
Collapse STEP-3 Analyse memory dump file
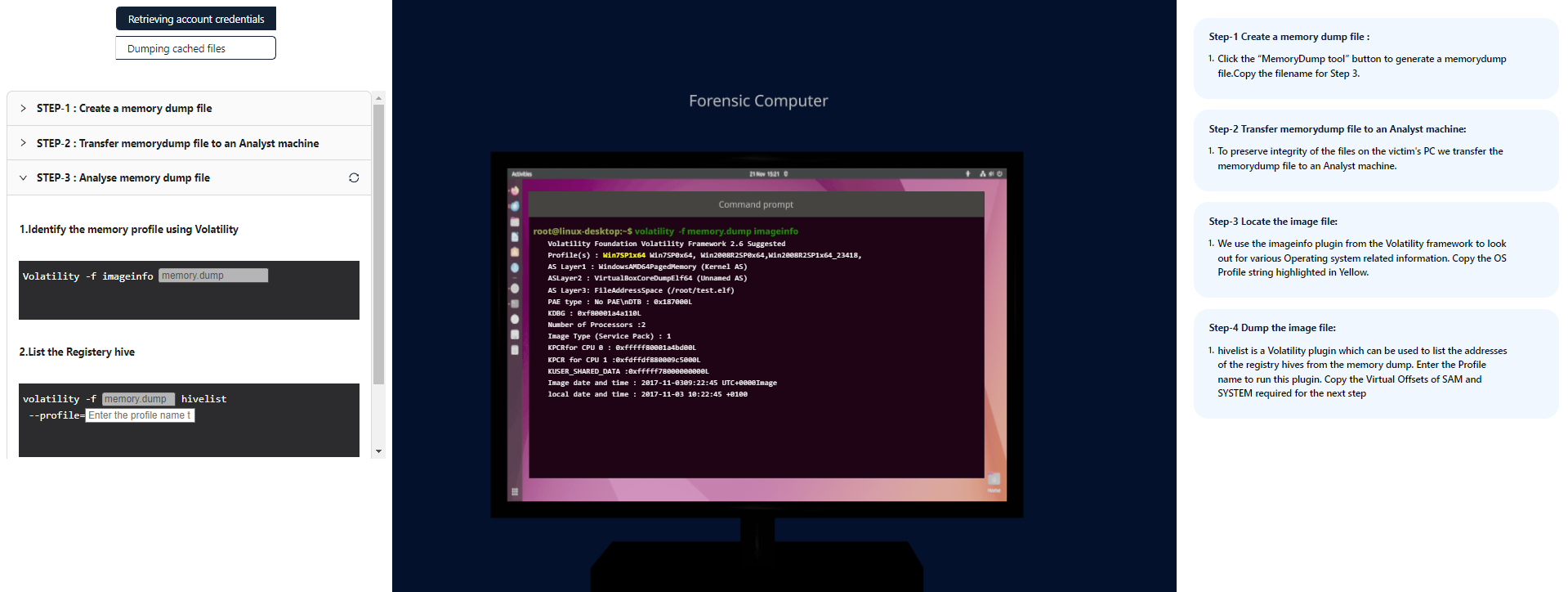123,177
